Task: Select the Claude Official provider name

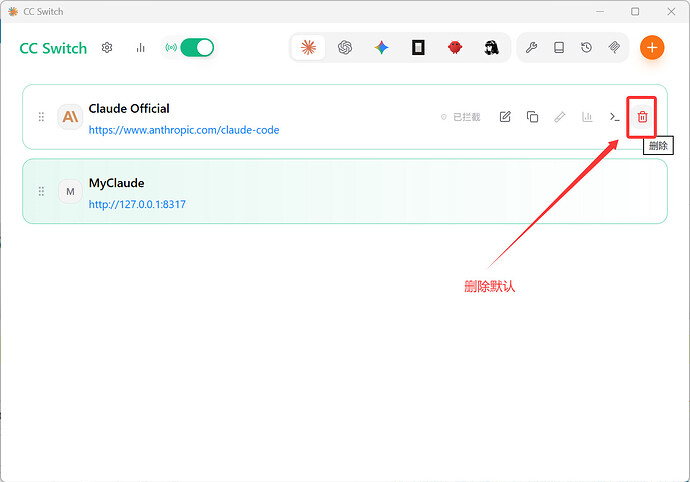Action: 129,109
